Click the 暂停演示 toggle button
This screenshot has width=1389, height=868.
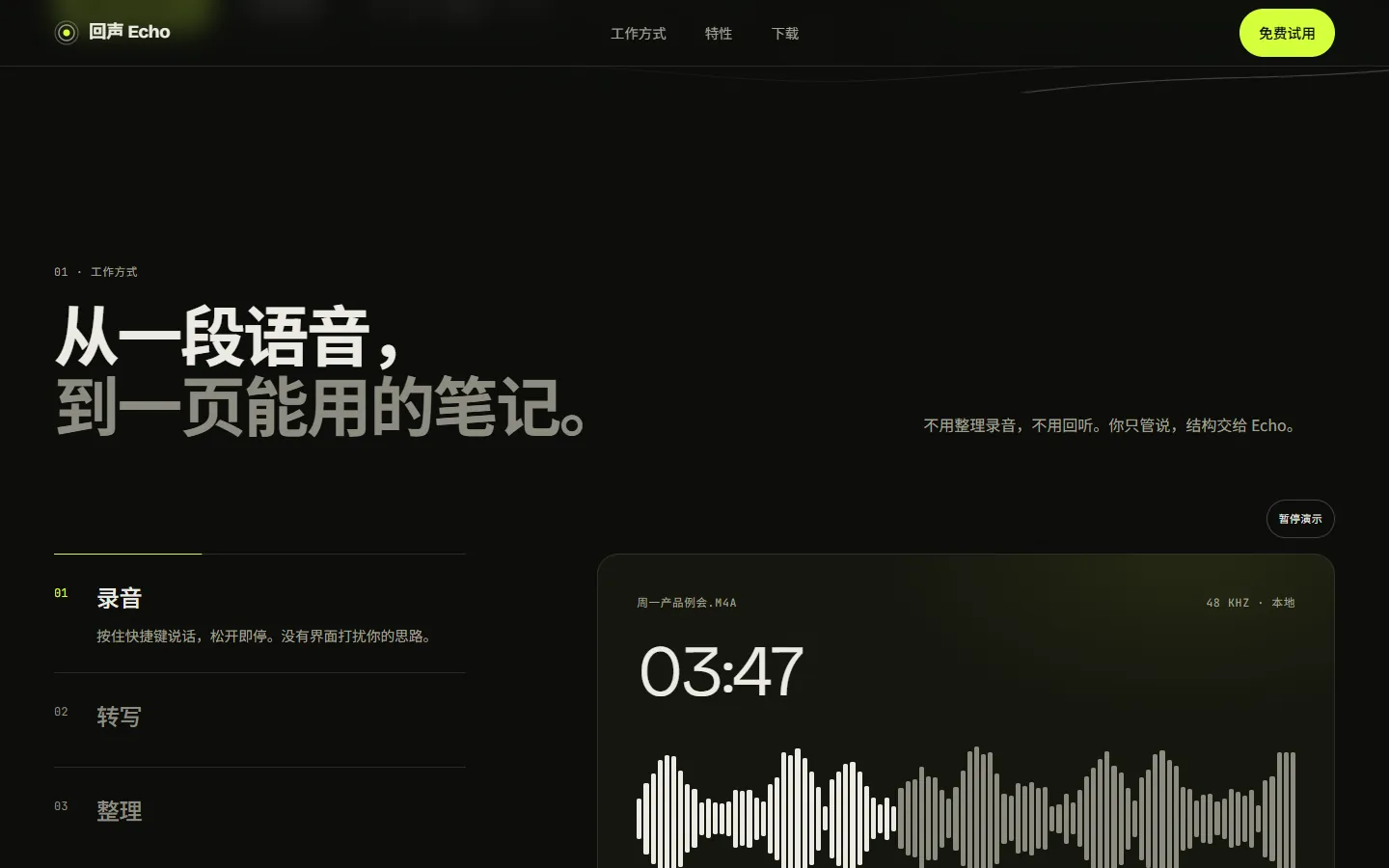coord(1300,519)
